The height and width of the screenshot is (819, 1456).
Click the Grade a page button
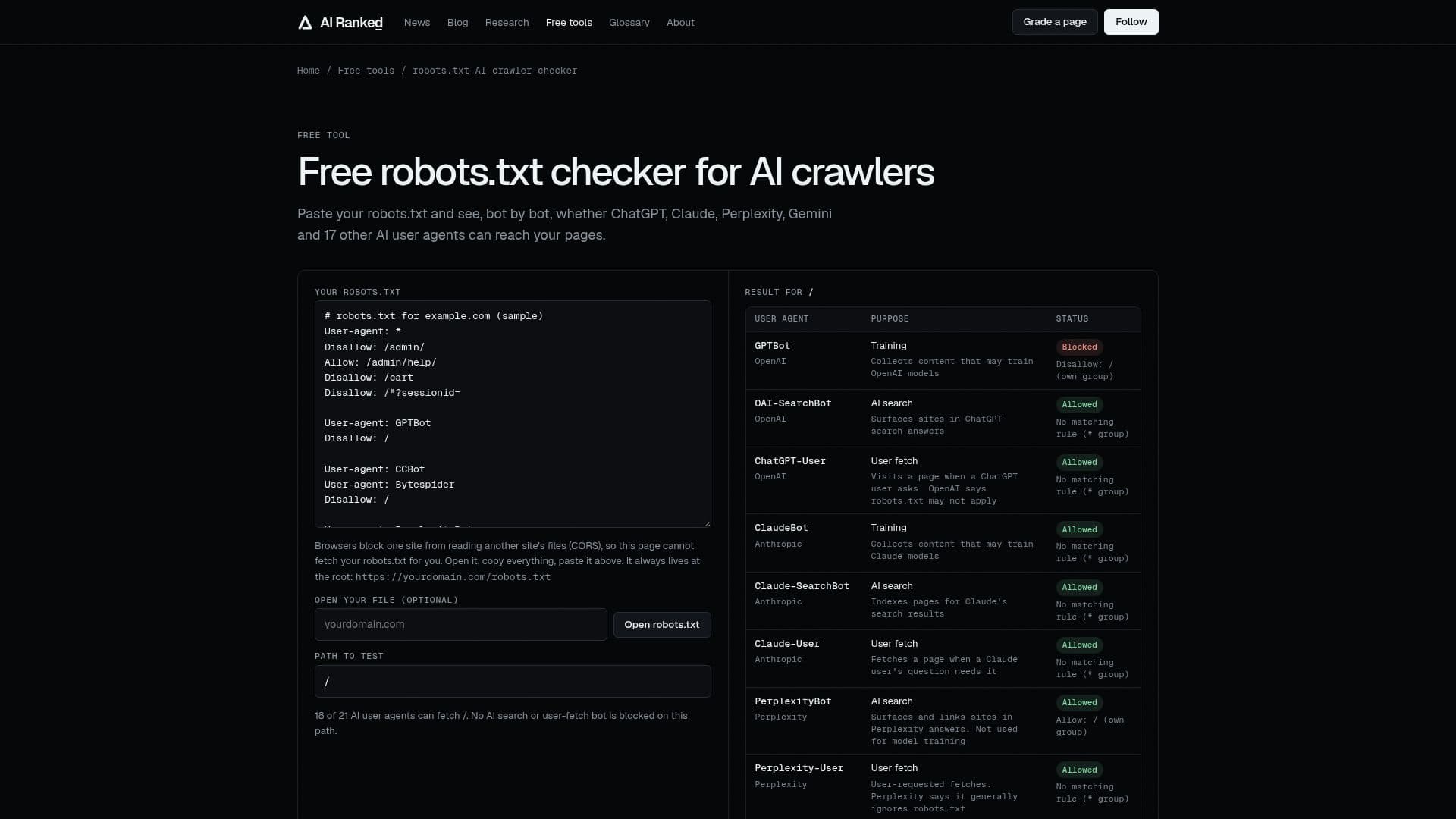(1055, 22)
